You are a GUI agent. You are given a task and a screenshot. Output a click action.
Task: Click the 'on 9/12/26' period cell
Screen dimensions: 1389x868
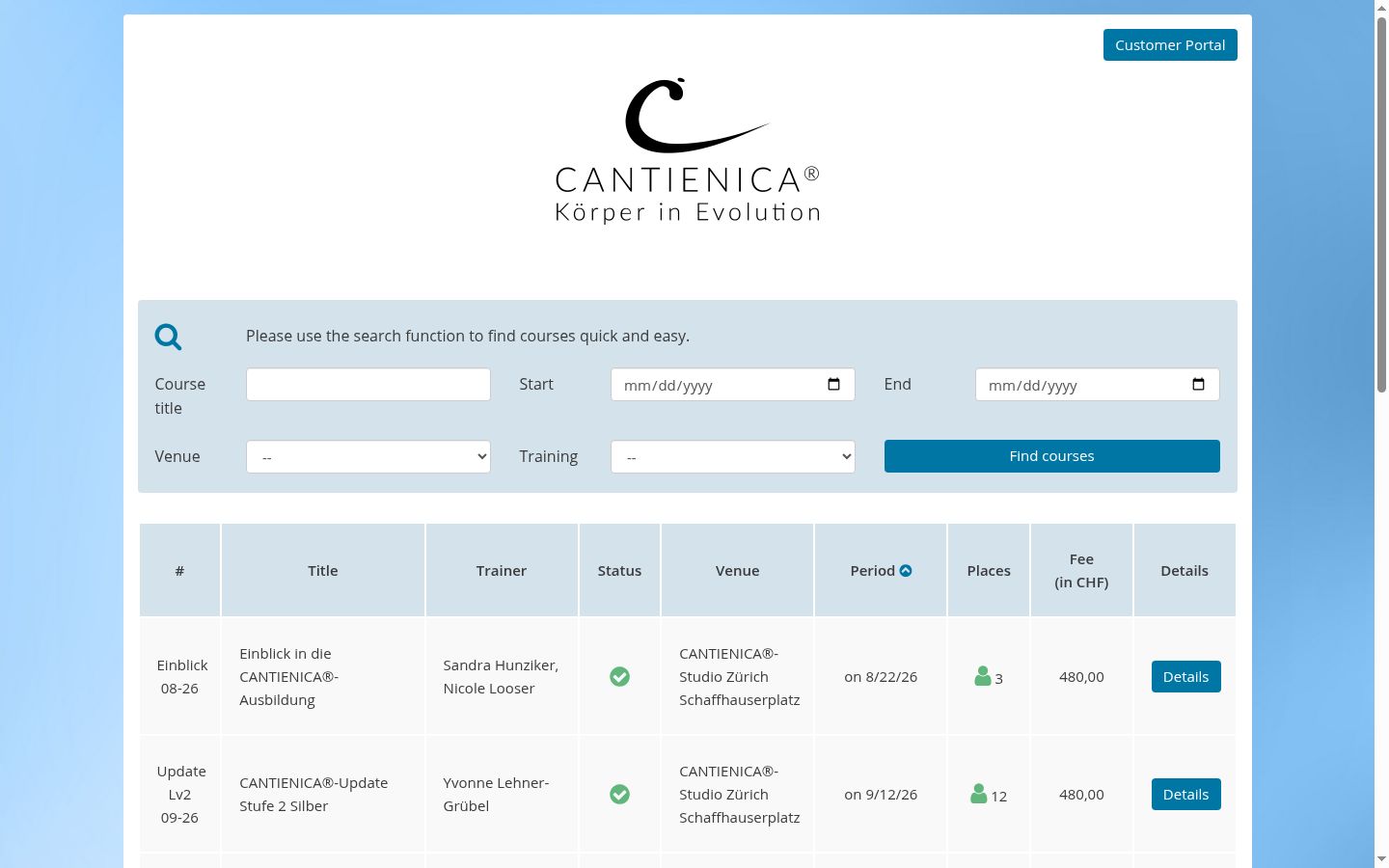pyautogui.click(x=881, y=795)
